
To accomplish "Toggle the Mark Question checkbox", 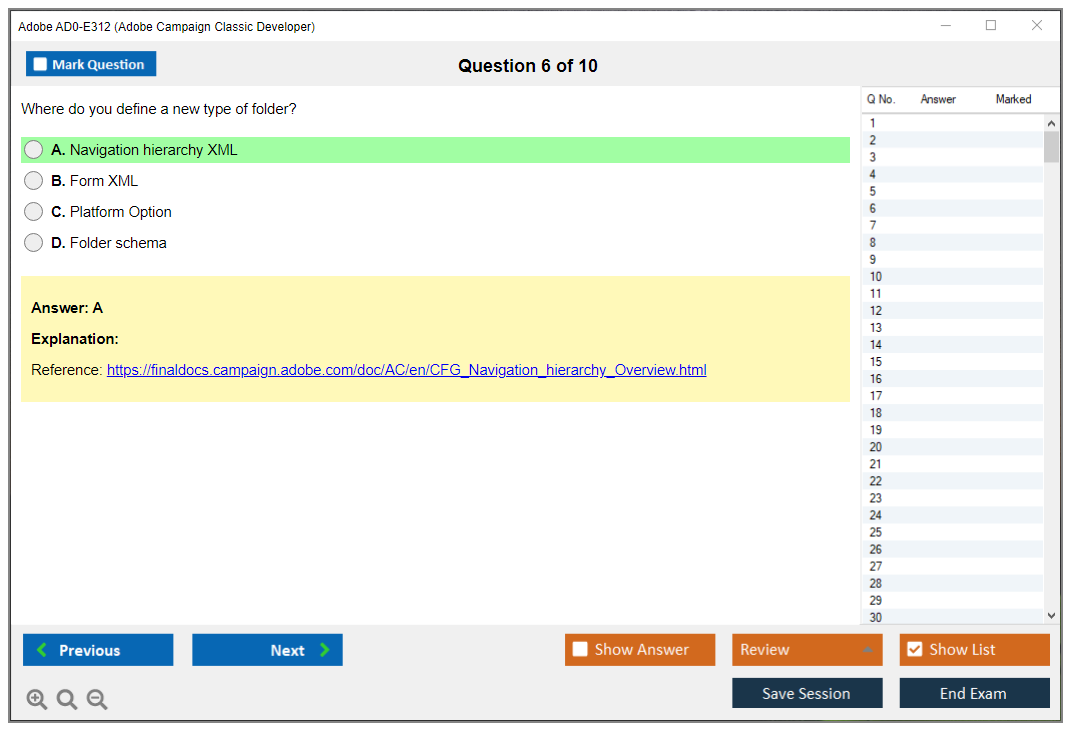I will (41, 65).
